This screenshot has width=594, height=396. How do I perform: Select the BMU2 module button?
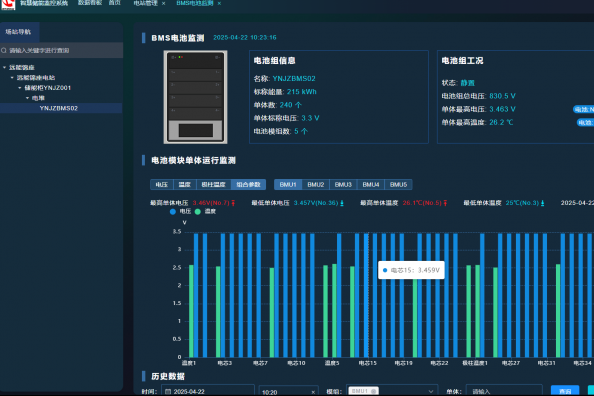pos(316,185)
